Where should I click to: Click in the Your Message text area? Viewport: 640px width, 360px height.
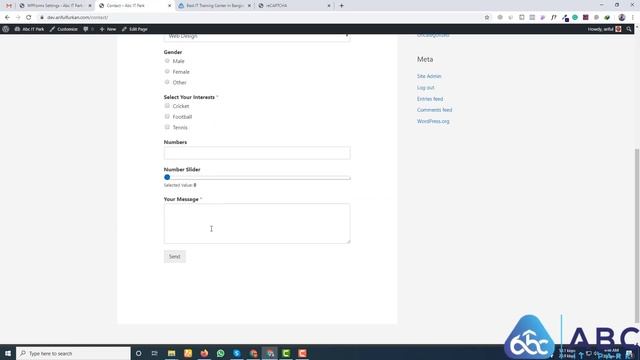[x=257, y=223]
